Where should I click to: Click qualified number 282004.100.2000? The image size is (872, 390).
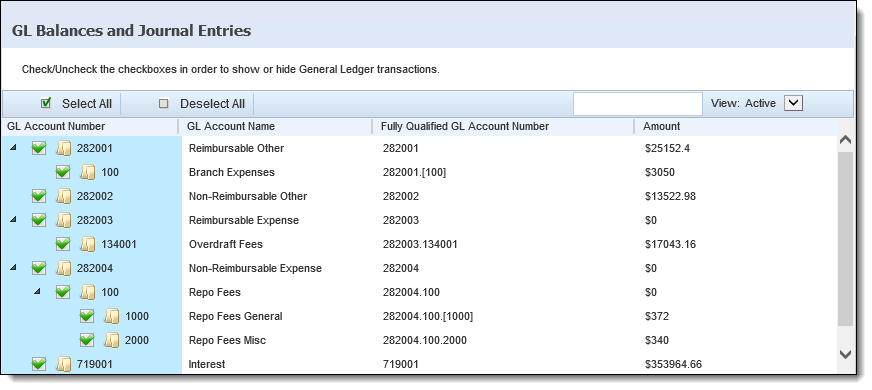425,340
